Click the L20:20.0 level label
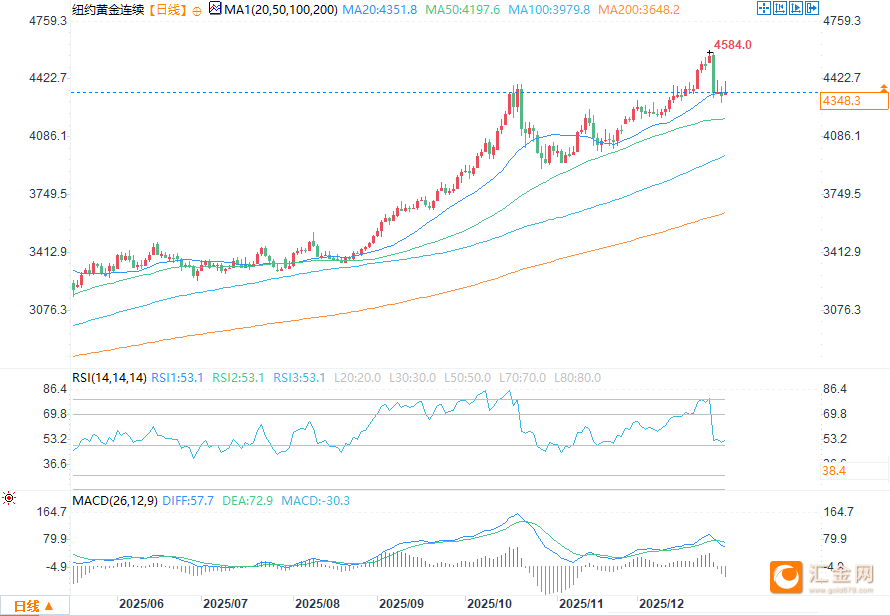Screen dimensions: 890x616 pos(358,378)
